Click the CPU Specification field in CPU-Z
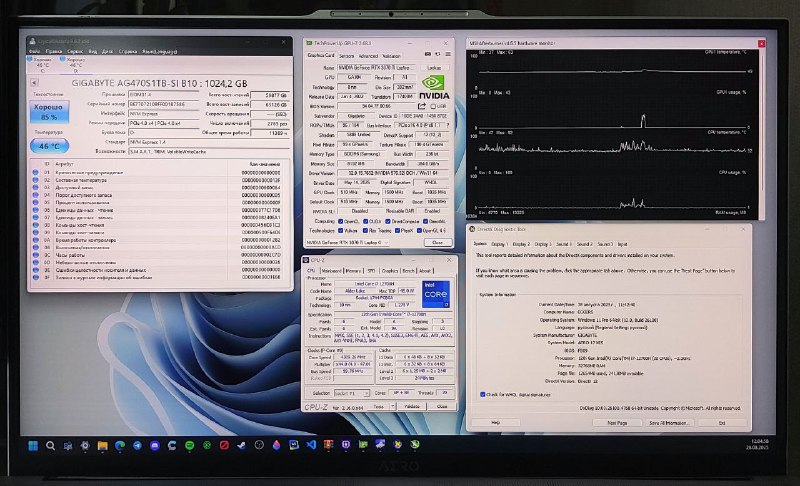Viewport: 800px width, 486px height. click(x=393, y=315)
